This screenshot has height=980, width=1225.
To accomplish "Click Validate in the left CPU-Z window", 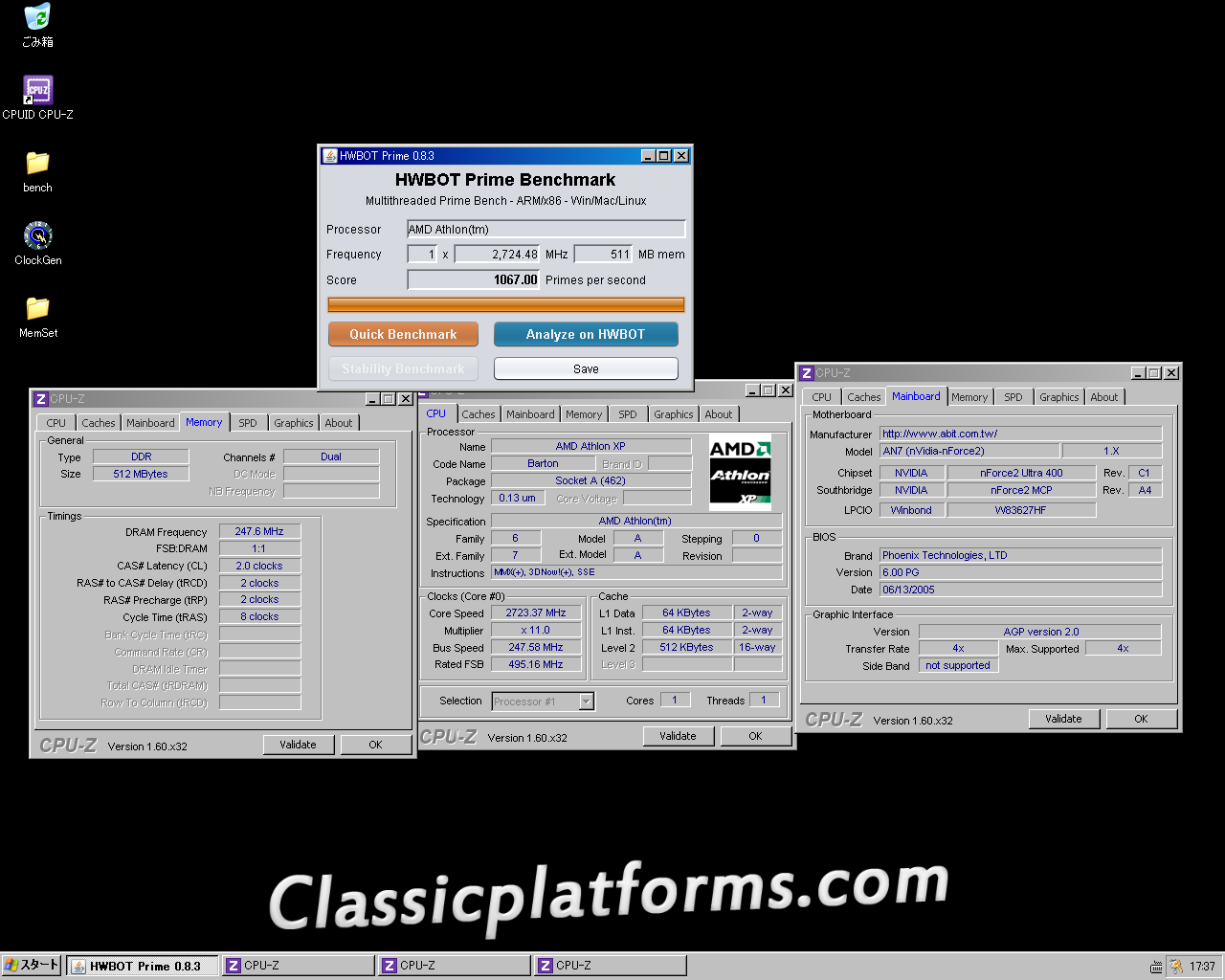I will coord(298,745).
